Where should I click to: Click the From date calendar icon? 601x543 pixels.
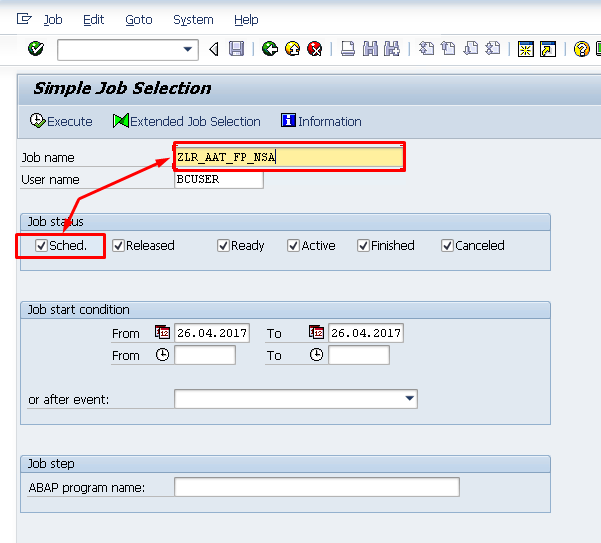[163, 332]
